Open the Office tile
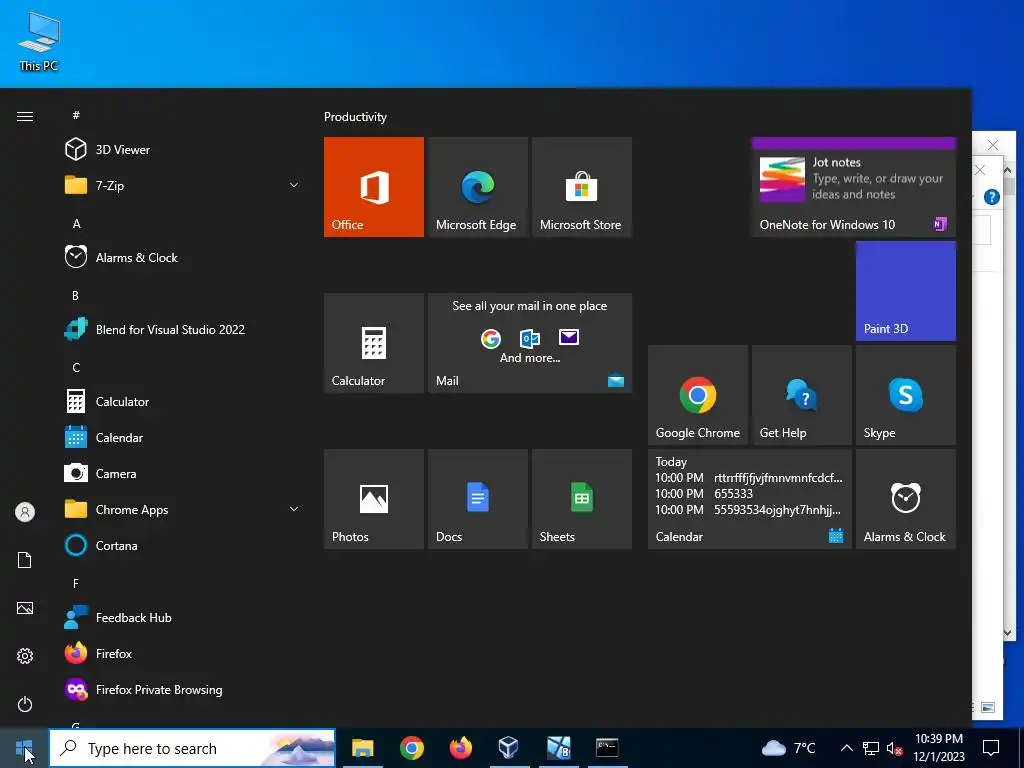1024x768 pixels. pyautogui.click(x=374, y=187)
